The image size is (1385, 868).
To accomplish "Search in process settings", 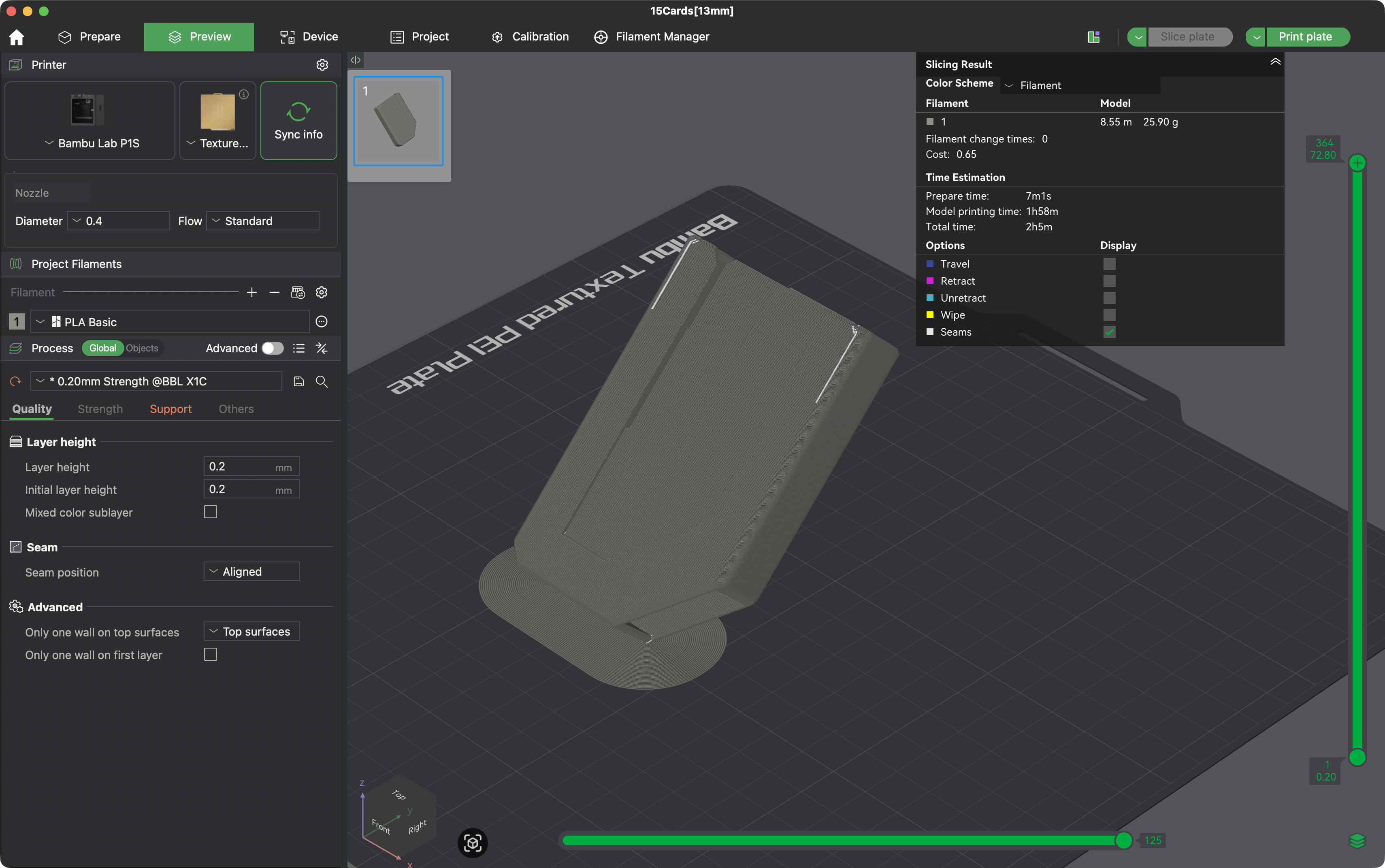I will (322, 381).
